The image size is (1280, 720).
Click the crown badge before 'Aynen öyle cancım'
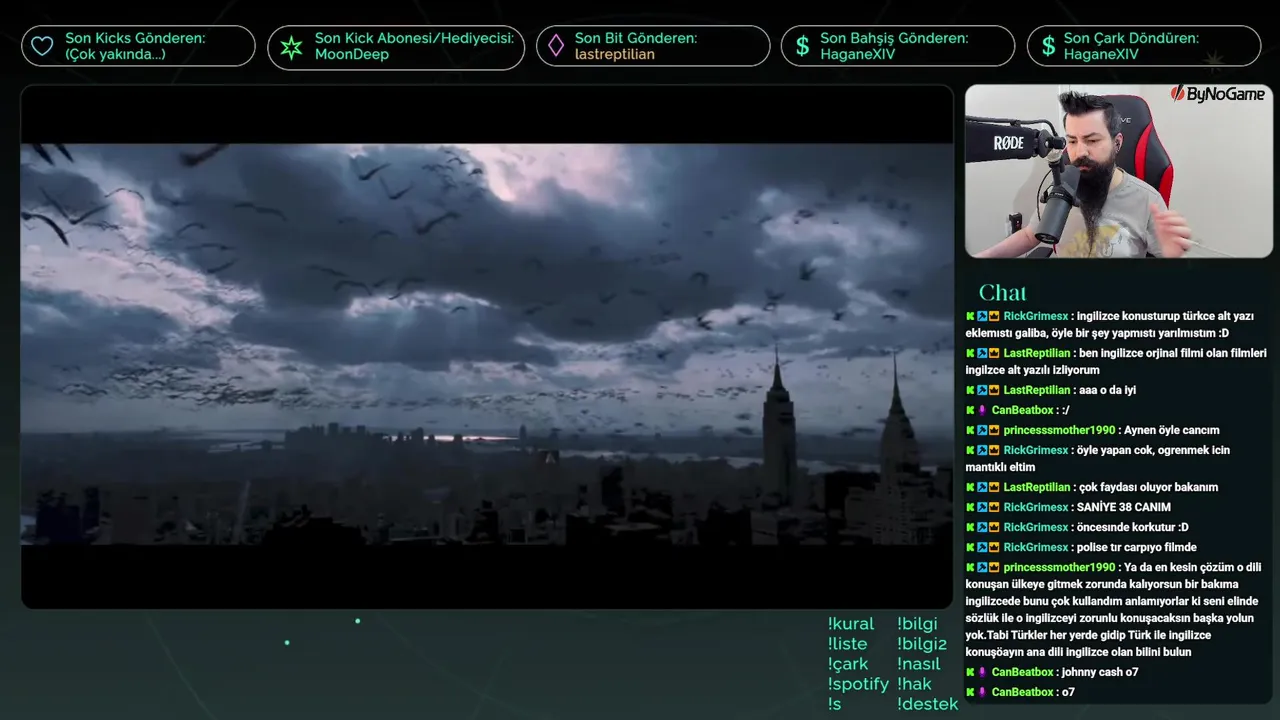[994, 430]
